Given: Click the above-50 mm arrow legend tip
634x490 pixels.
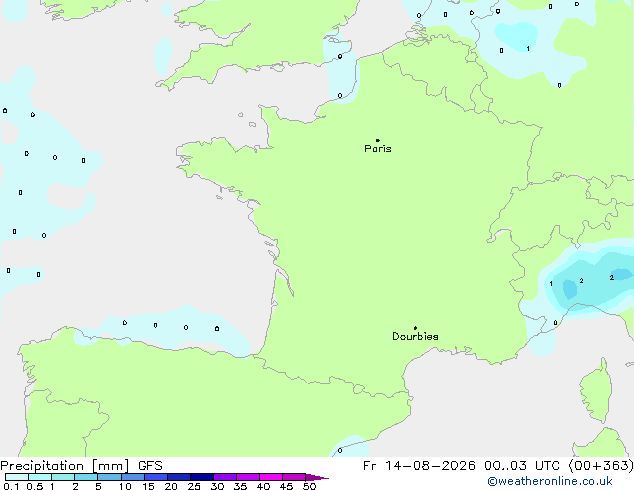Looking at the screenshot, I should (317, 477).
